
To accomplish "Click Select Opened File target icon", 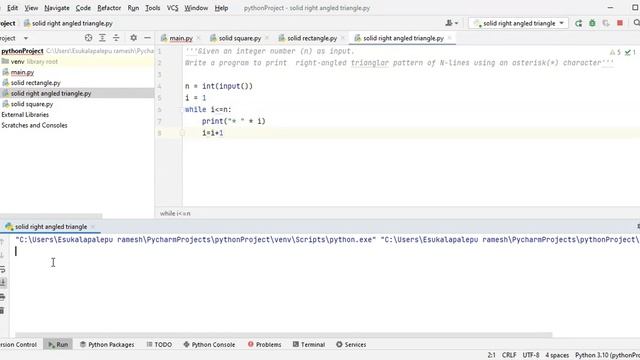I will (88, 38).
